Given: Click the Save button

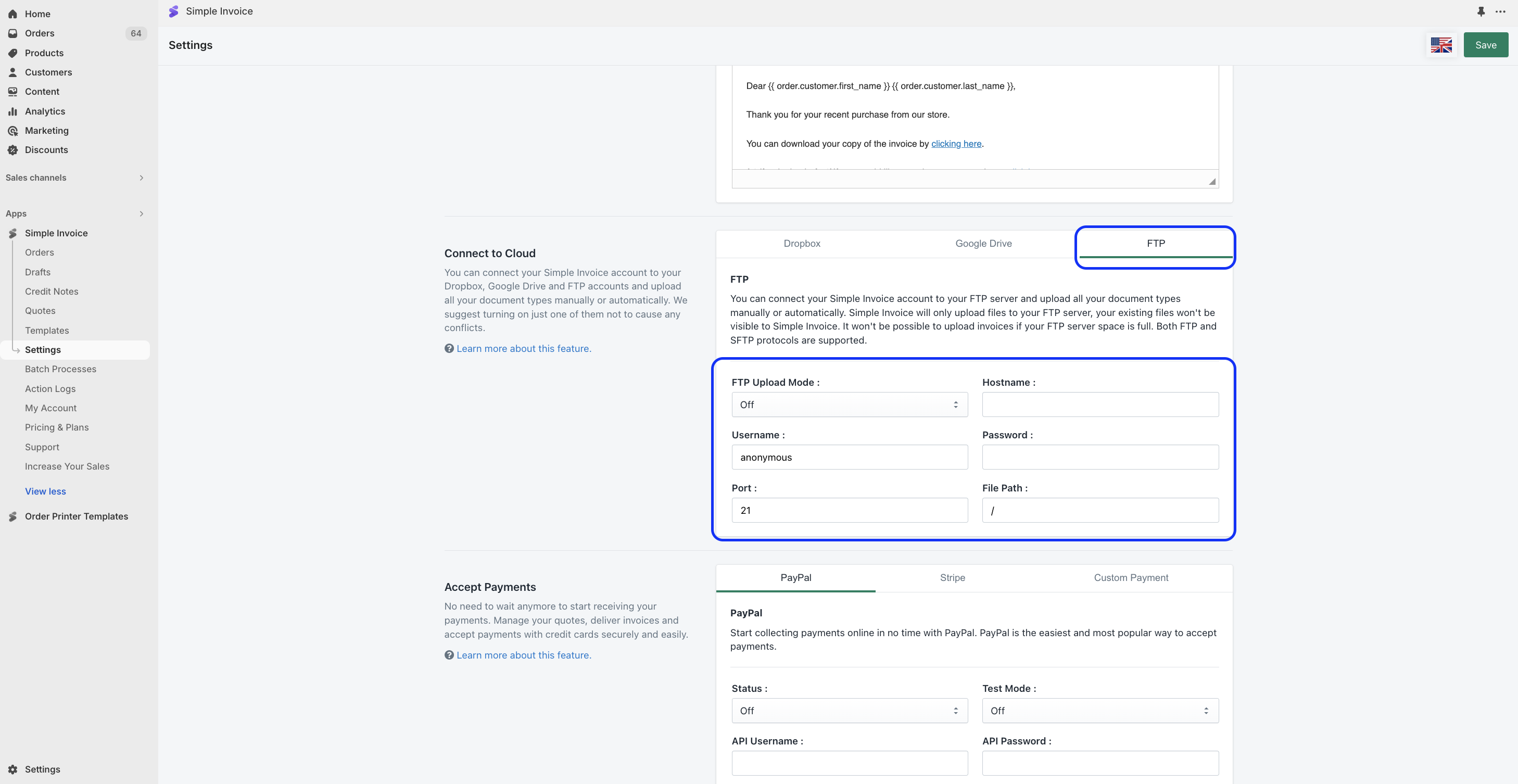Looking at the screenshot, I should 1486,44.
